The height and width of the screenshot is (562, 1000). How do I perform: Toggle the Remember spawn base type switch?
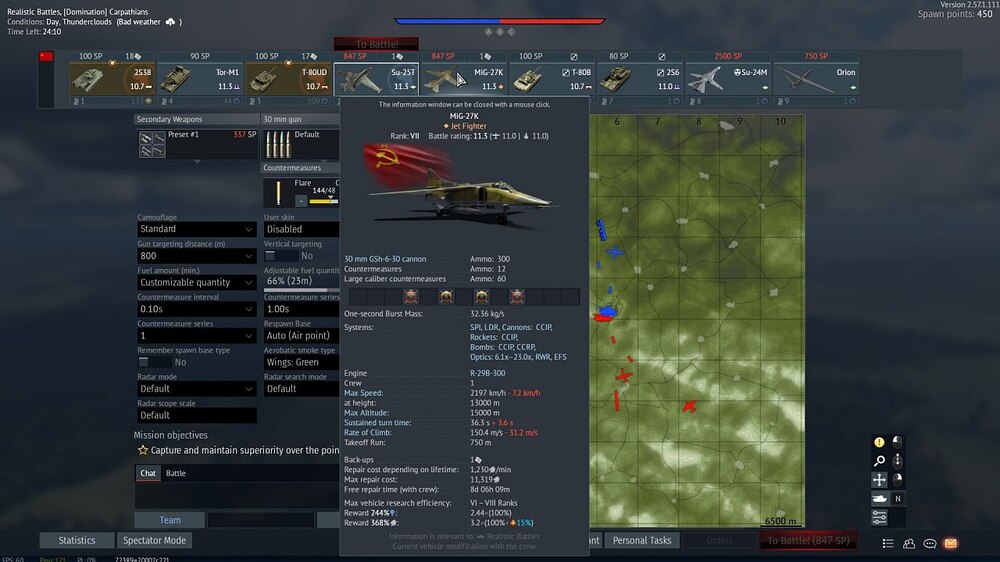point(154,362)
